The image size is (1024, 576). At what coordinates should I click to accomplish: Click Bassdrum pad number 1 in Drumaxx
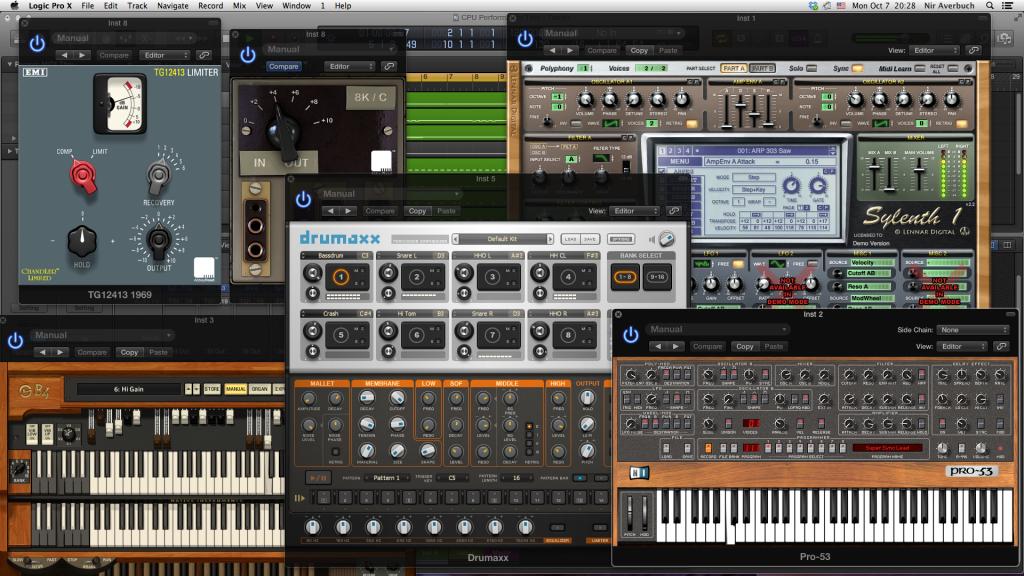340,277
